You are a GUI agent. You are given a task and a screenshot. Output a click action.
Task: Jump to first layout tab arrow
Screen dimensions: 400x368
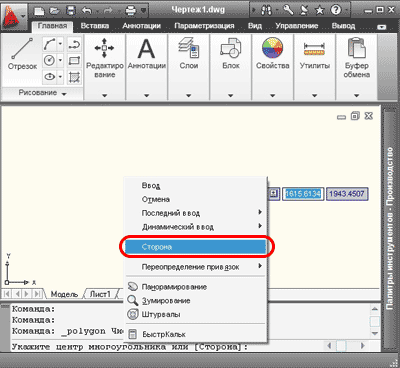tap(6, 294)
